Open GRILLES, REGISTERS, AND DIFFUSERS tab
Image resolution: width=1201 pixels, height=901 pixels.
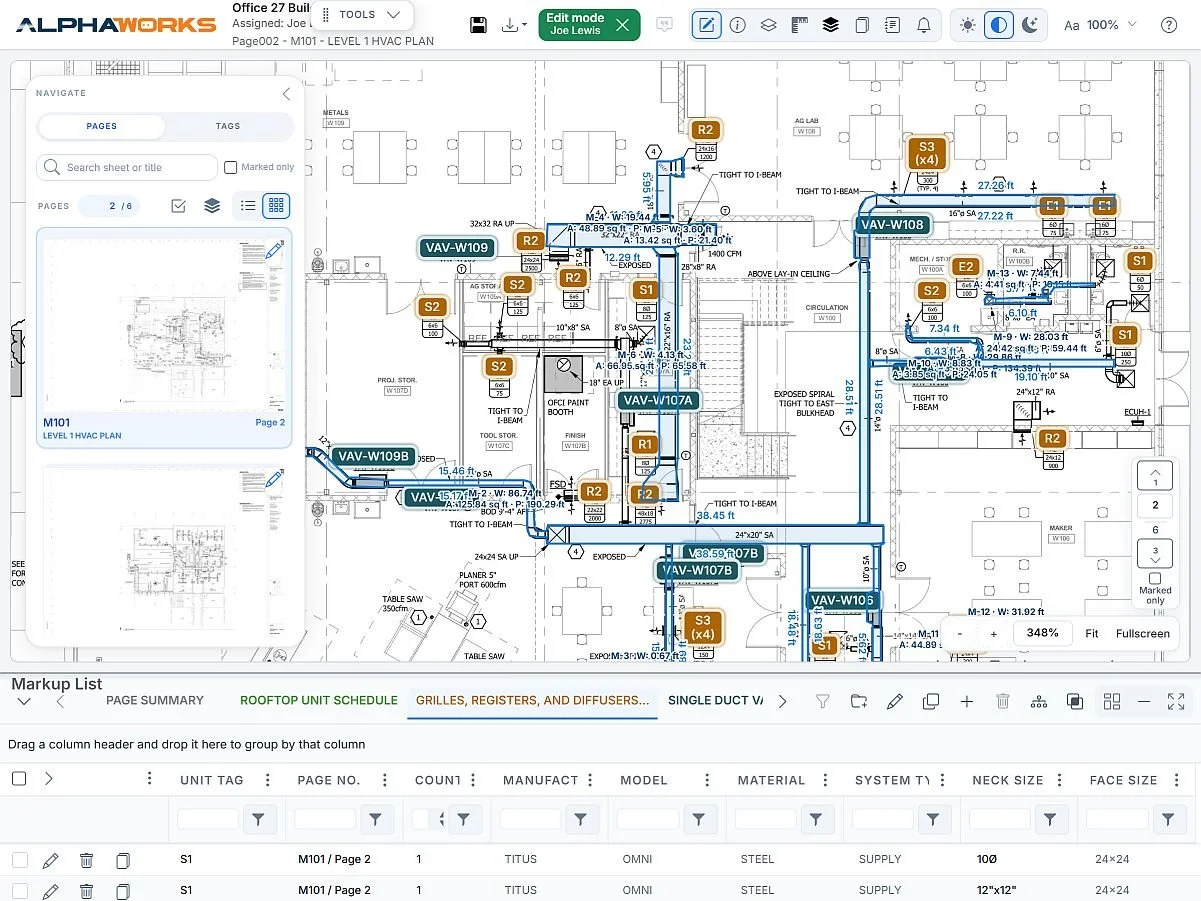tap(533, 700)
